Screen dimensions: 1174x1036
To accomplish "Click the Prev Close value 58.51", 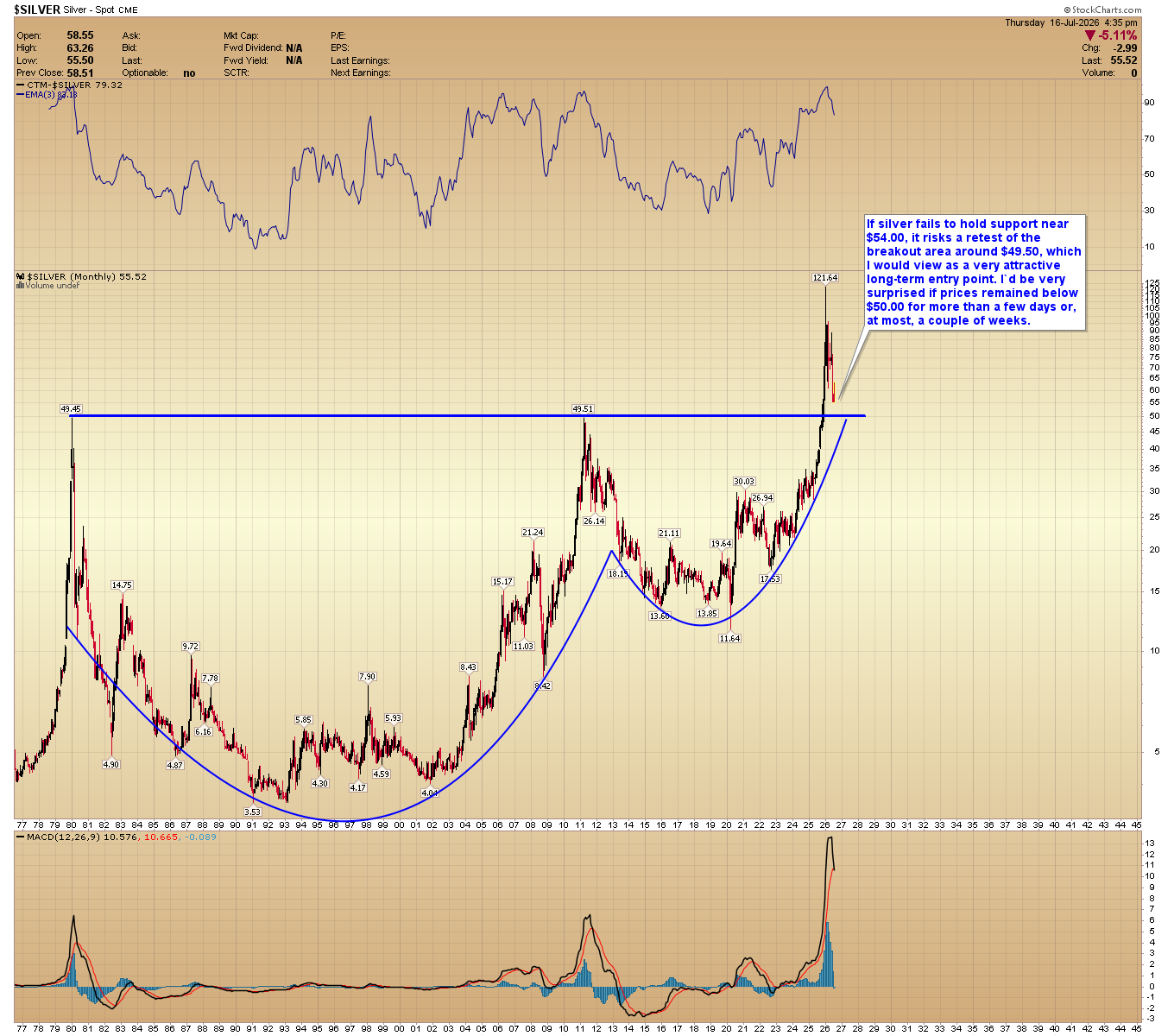I will (x=80, y=73).
